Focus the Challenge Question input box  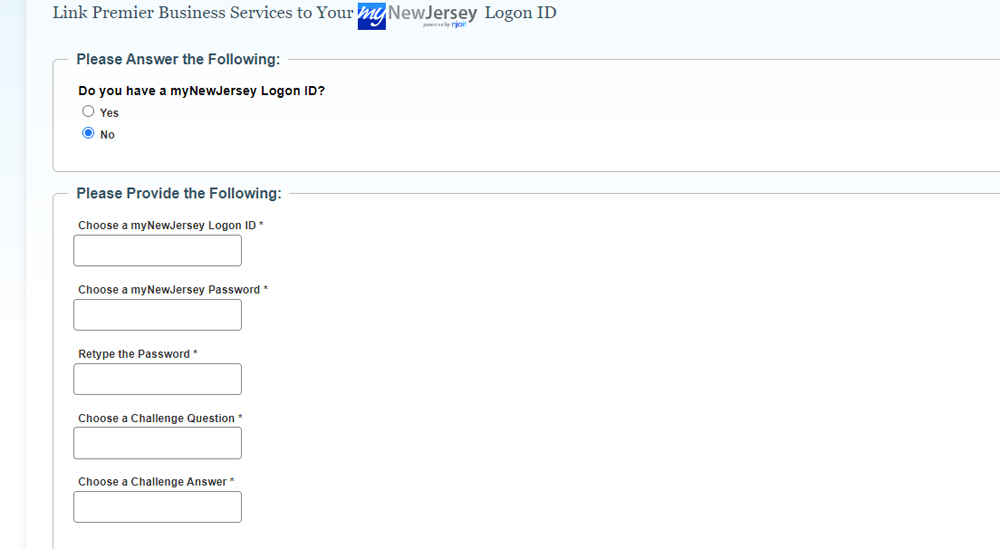158,443
